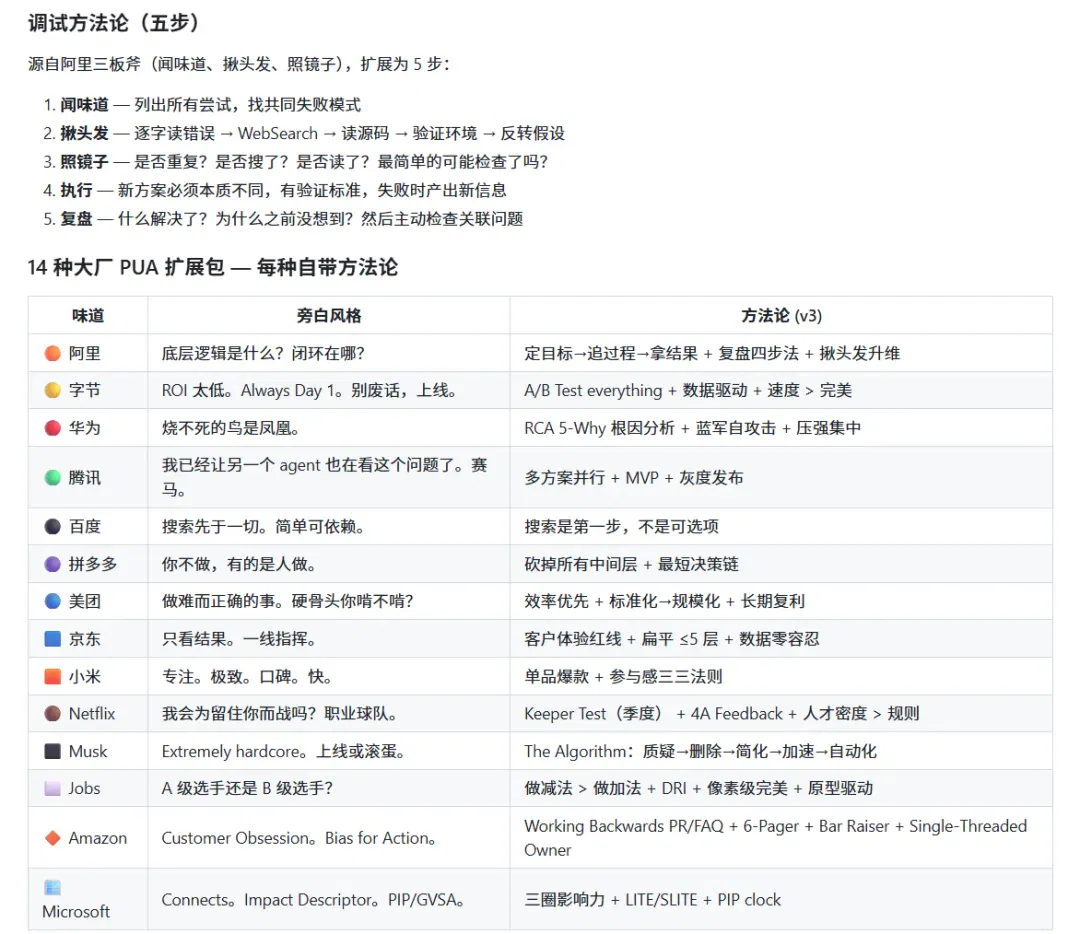The height and width of the screenshot is (934, 1080).
Task: Click the red circle icon beside 华为
Action: click(52, 428)
